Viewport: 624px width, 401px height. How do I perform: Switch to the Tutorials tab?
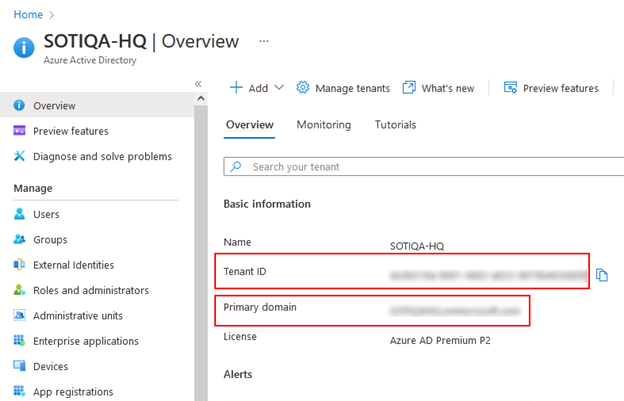(x=395, y=125)
